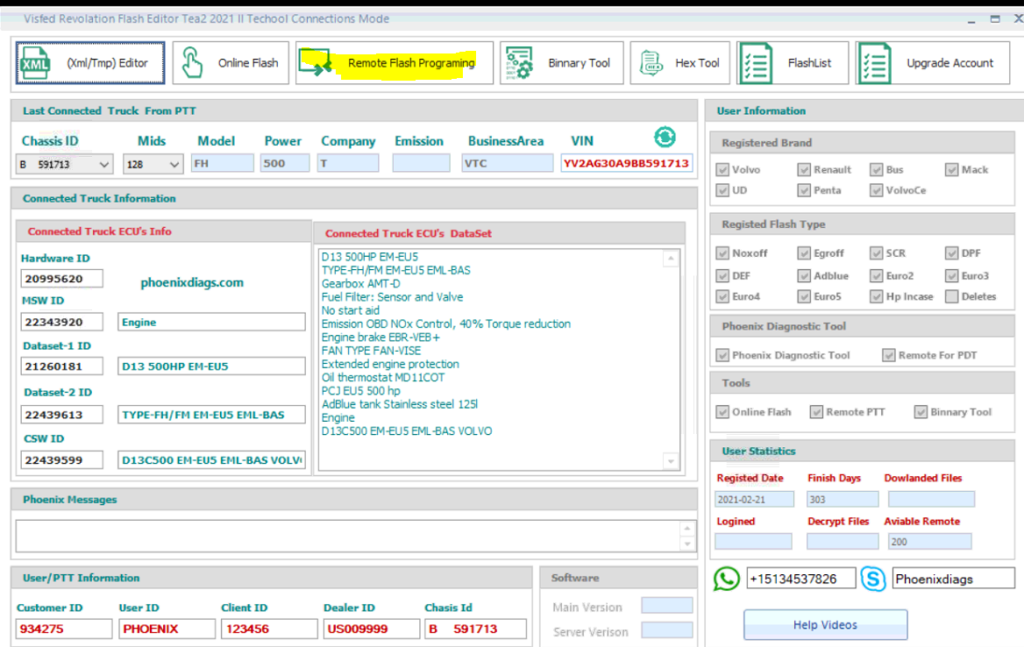Toggle the Bus brand checkbox
The height and width of the screenshot is (647, 1024).
pos(876,170)
